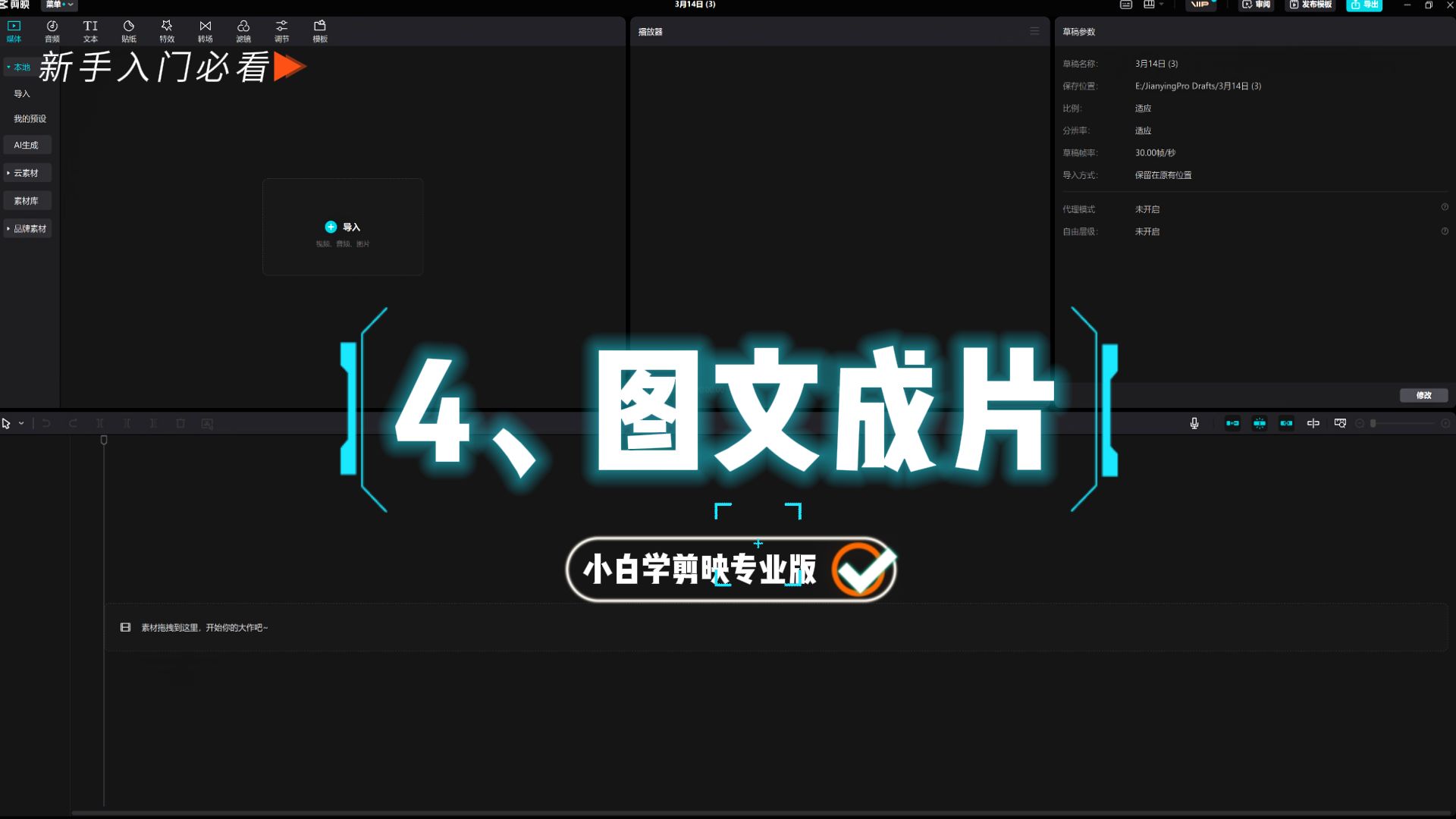Switch to the 转场 (Transitions) tab
The width and height of the screenshot is (1456, 819).
point(206,31)
